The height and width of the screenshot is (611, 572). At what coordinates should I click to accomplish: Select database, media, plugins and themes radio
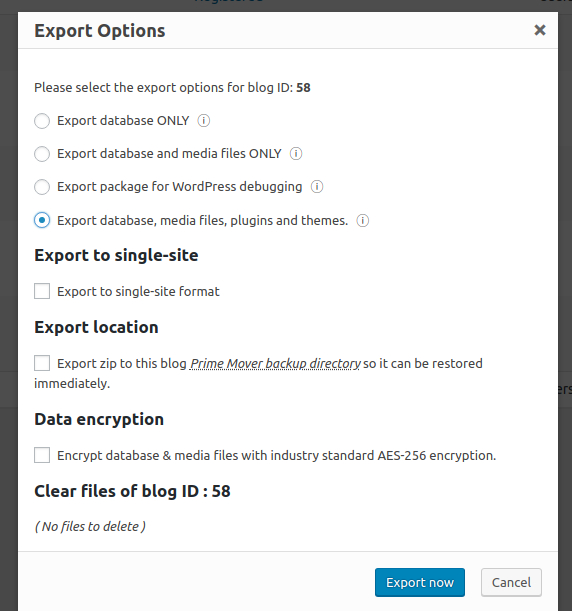(x=42, y=220)
